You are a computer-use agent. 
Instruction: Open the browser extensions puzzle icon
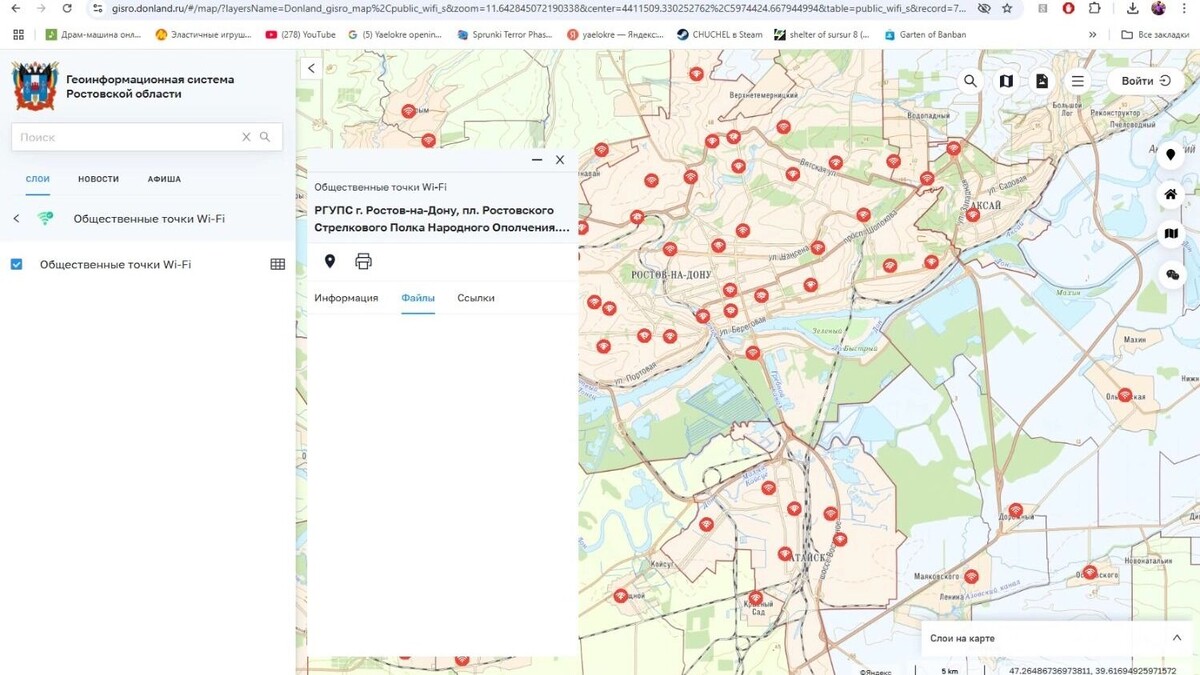(x=1095, y=8)
